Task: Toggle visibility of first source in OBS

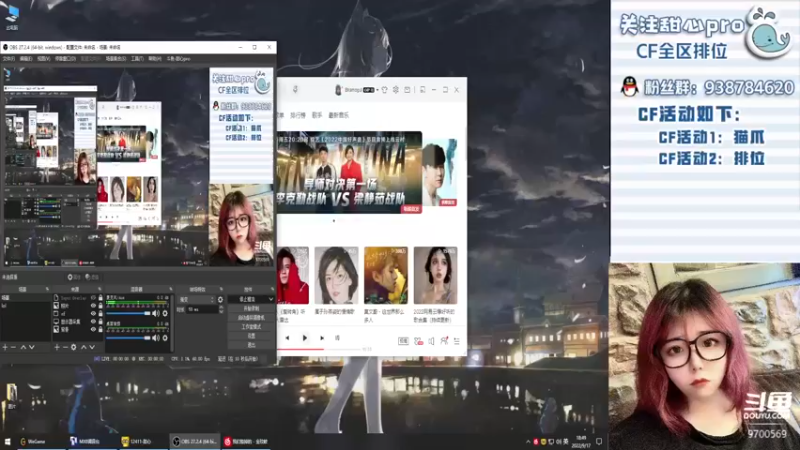Action: (x=93, y=297)
